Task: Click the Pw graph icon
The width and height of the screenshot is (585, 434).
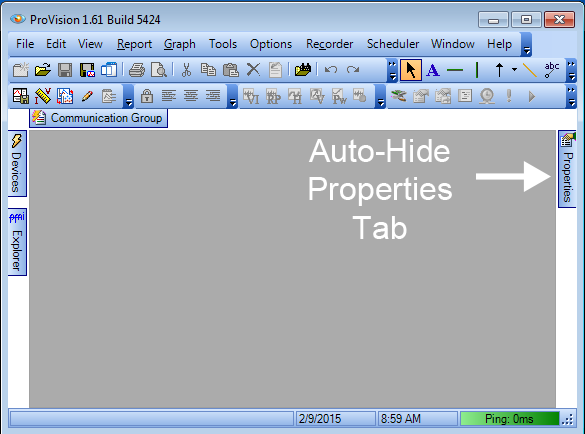Action: (339, 96)
